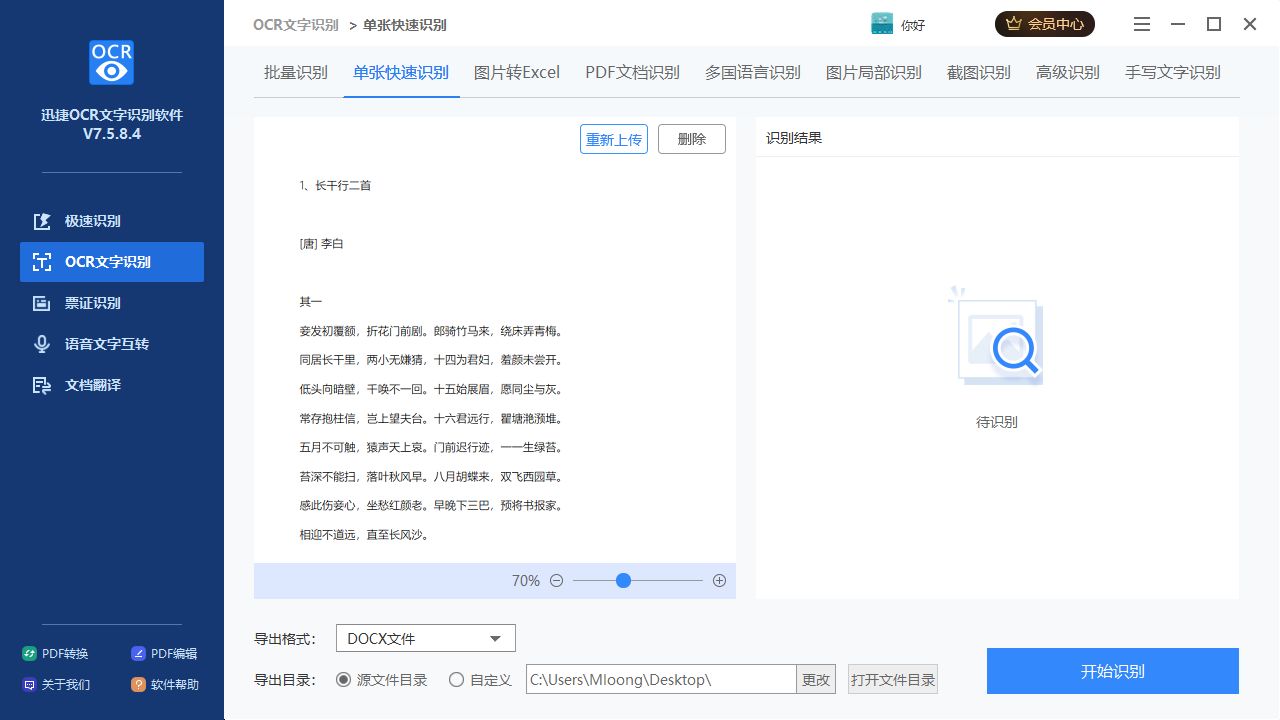The image size is (1280, 720).
Task: Switch to the 图片局部识别 tab
Action: coord(874,72)
